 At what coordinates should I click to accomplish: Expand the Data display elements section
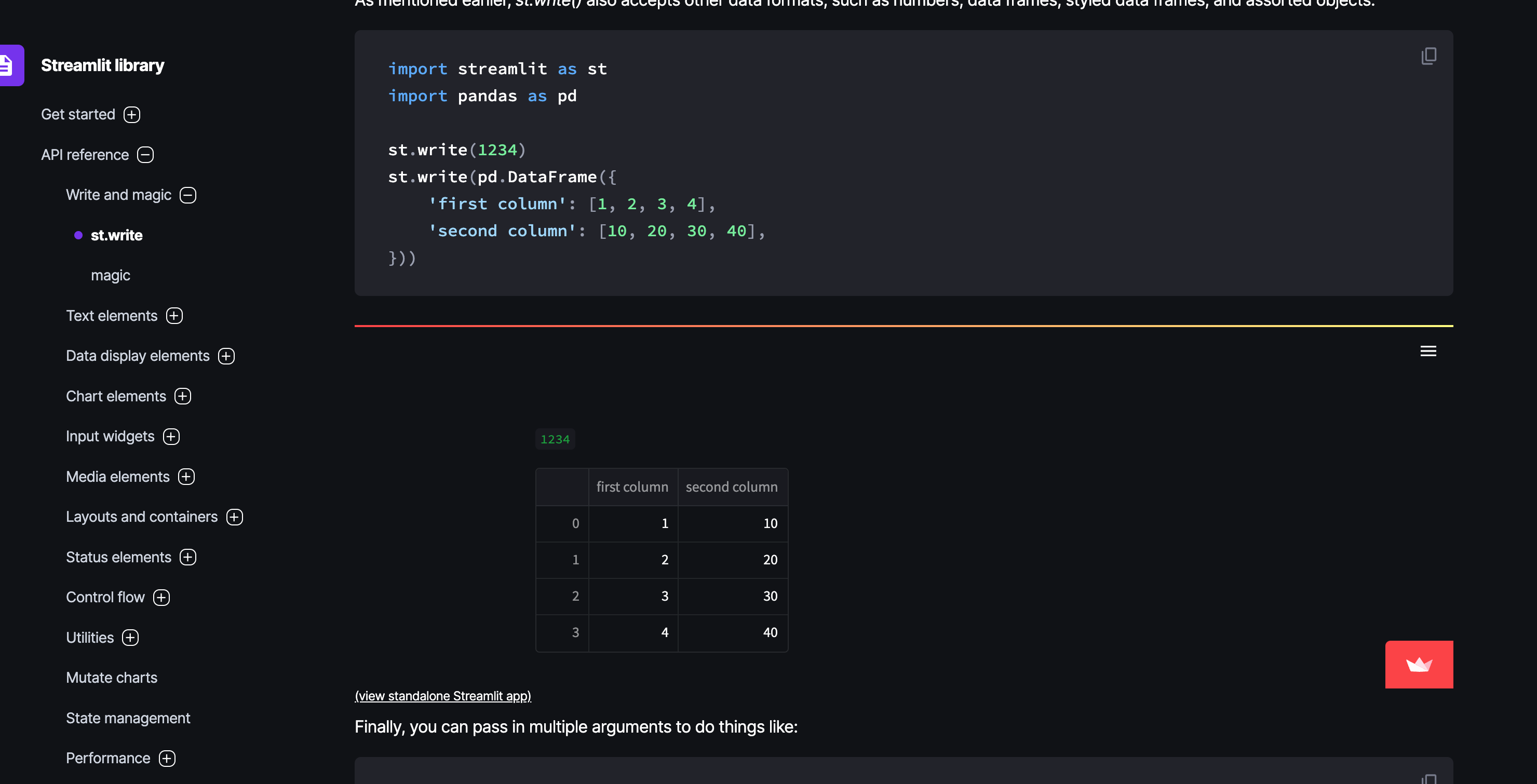click(226, 356)
